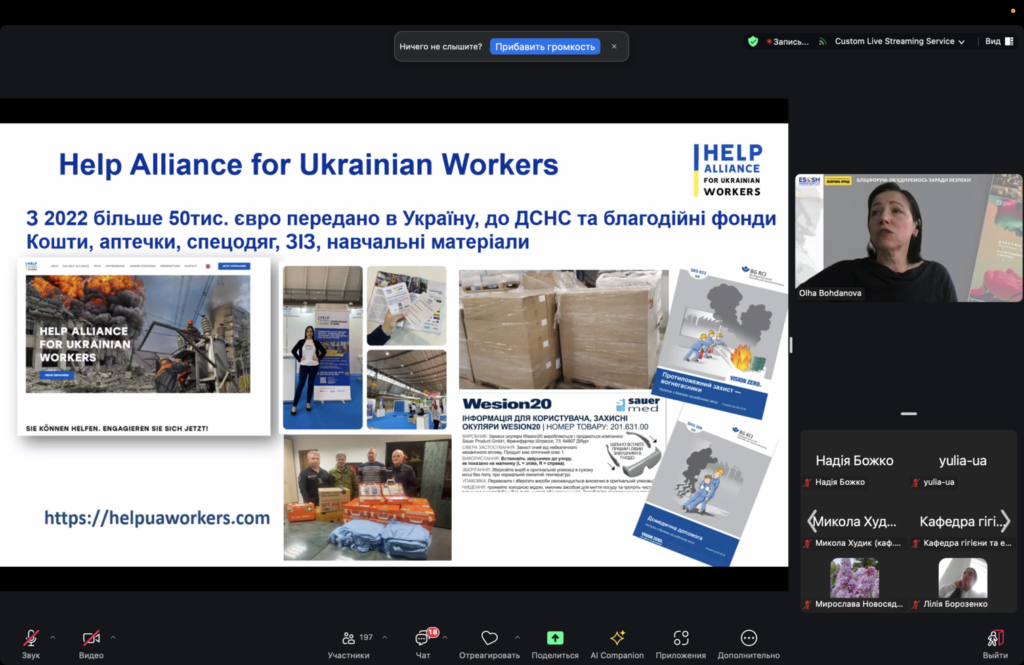Screen dimensions: 1024x665
Task: Select Лілія Борозенко participant thumbnail
Action: (963, 578)
